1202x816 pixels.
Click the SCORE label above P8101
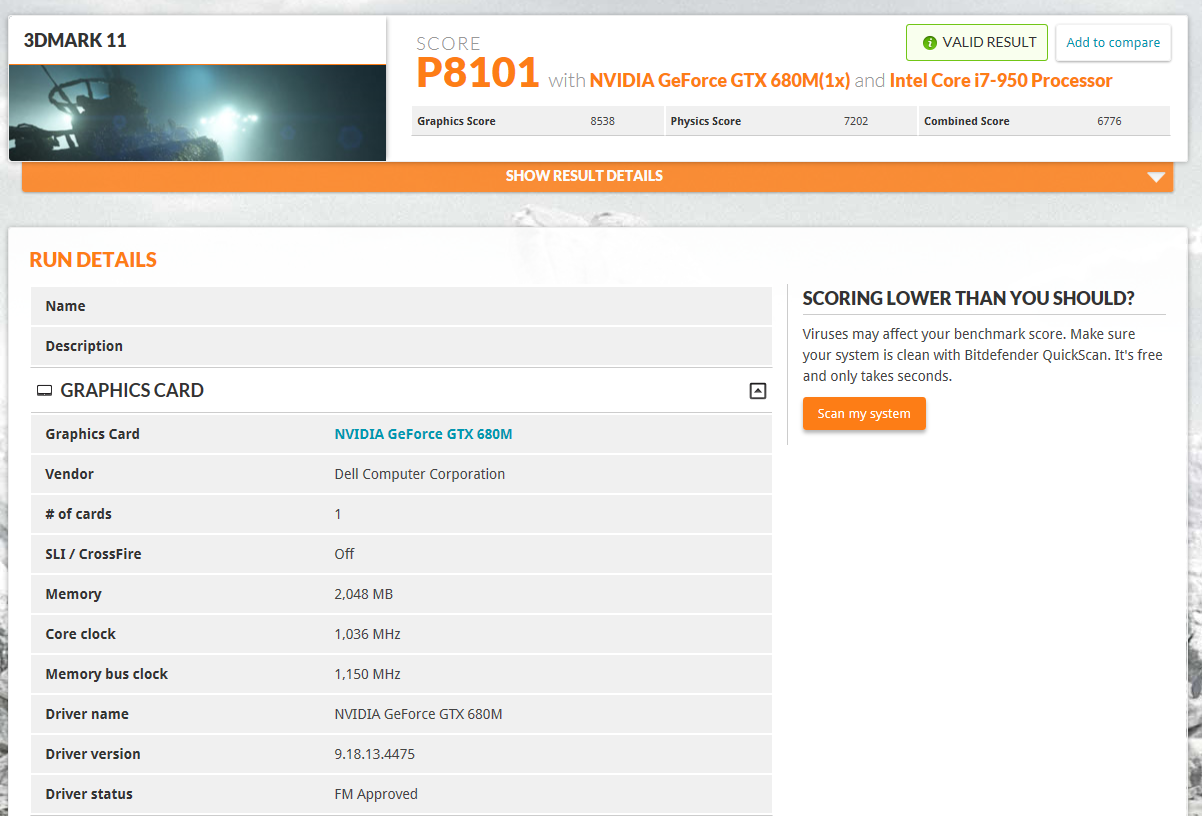click(448, 44)
